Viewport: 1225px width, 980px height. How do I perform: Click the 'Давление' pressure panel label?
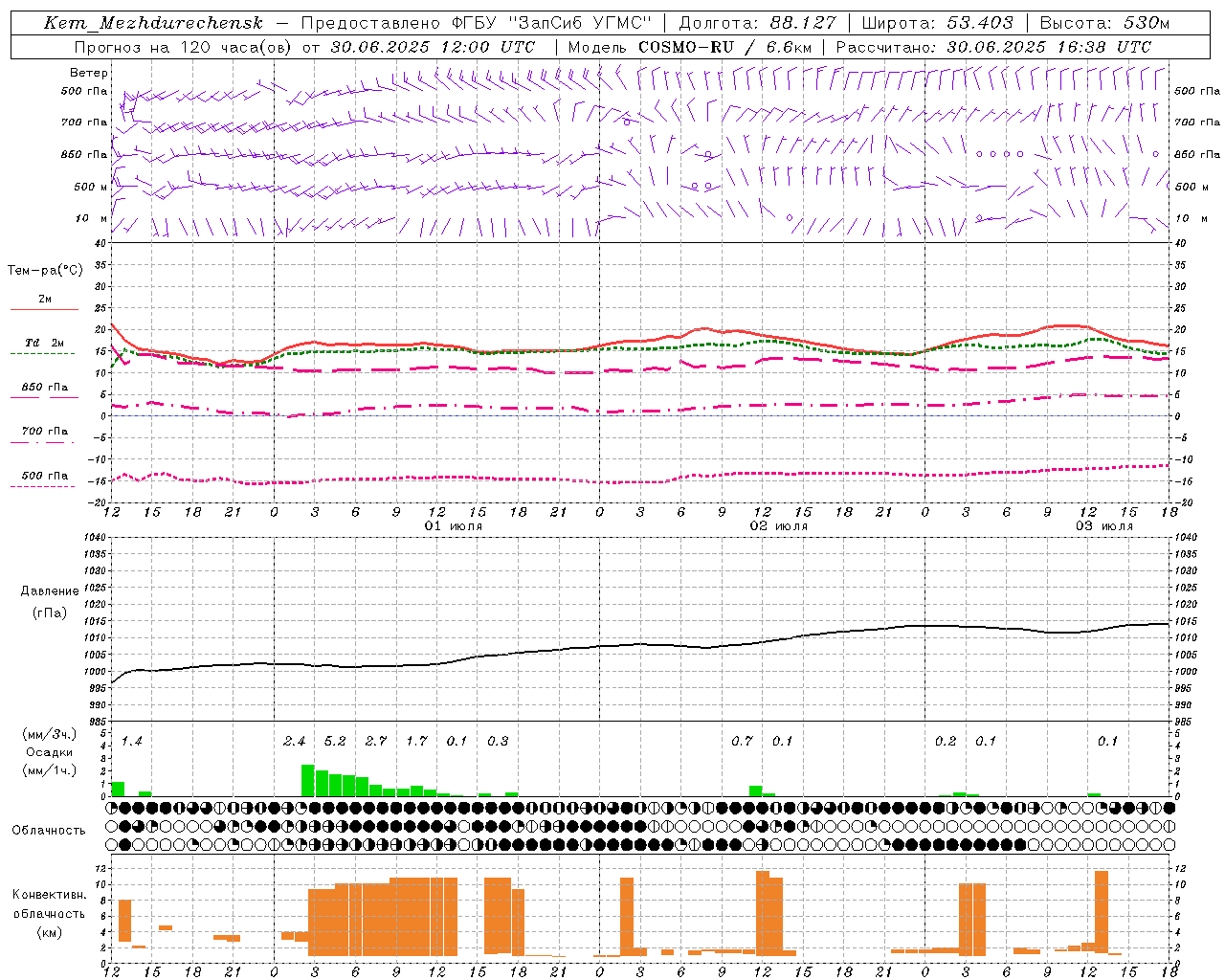pyautogui.click(x=50, y=591)
